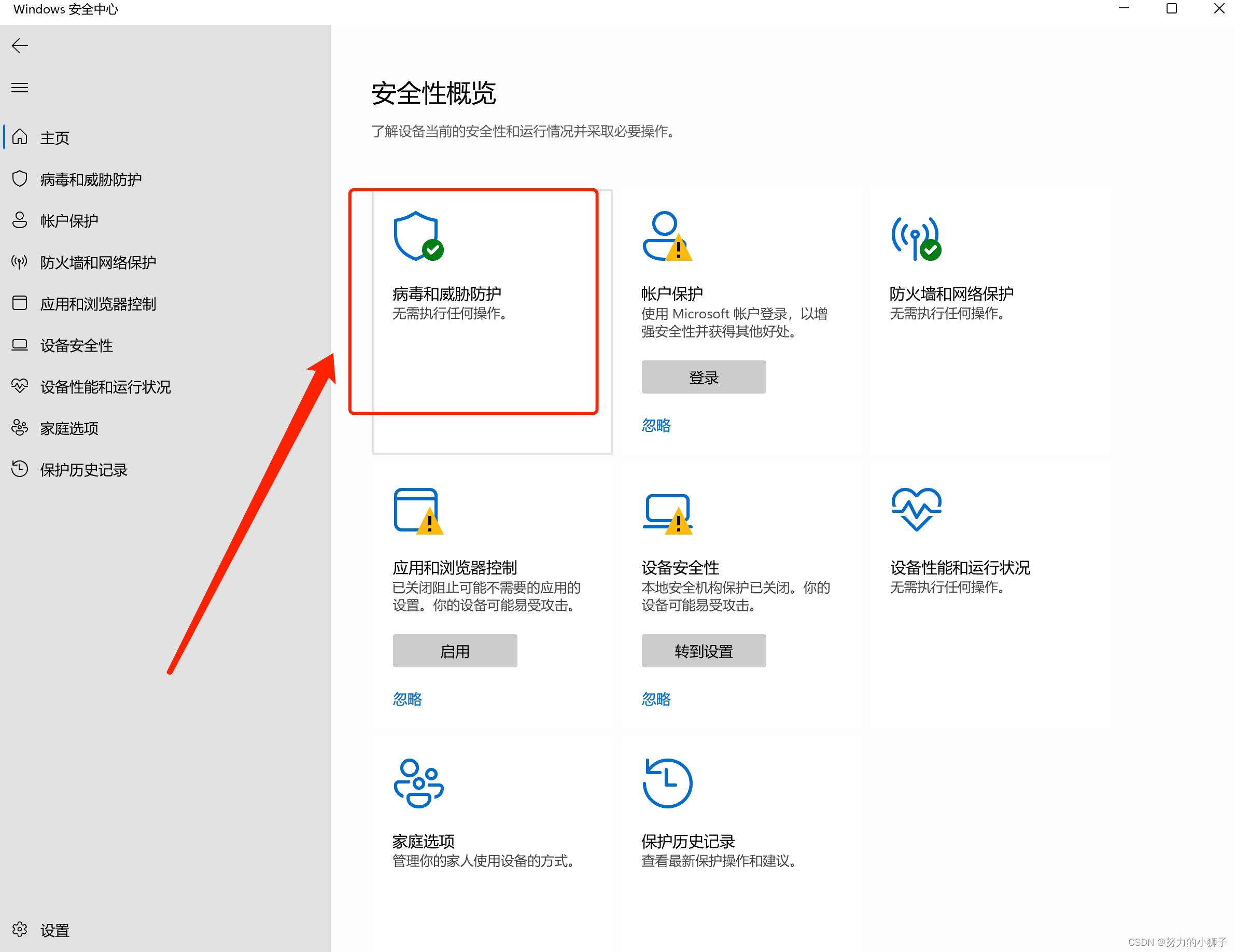Click the large firewall antenna icon
Image resolution: width=1235 pixels, height=952 pixels.
pos(916,237)
